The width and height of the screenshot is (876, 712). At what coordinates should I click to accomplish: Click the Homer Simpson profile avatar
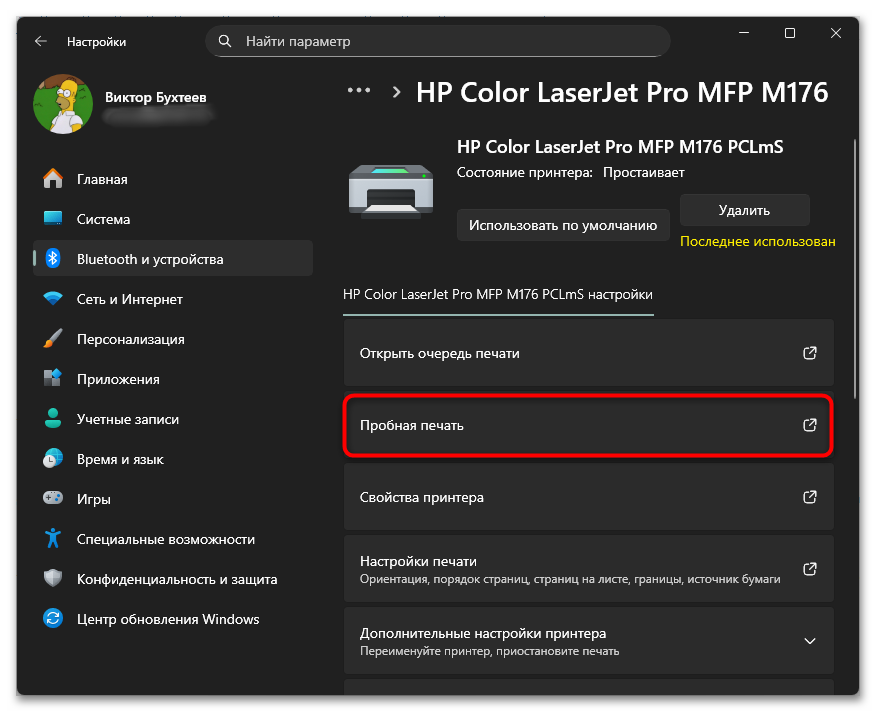click(x=63, y=105)
